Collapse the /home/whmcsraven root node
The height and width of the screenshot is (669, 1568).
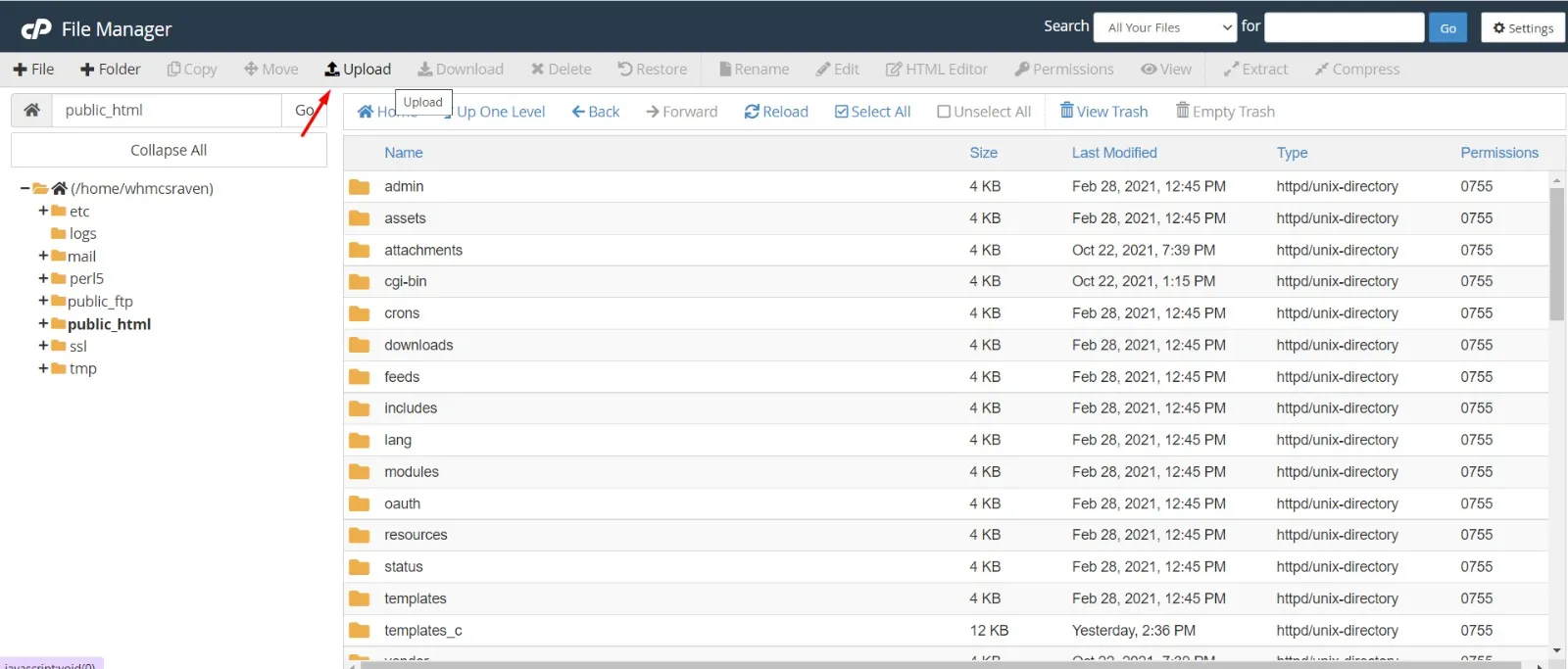25,189
